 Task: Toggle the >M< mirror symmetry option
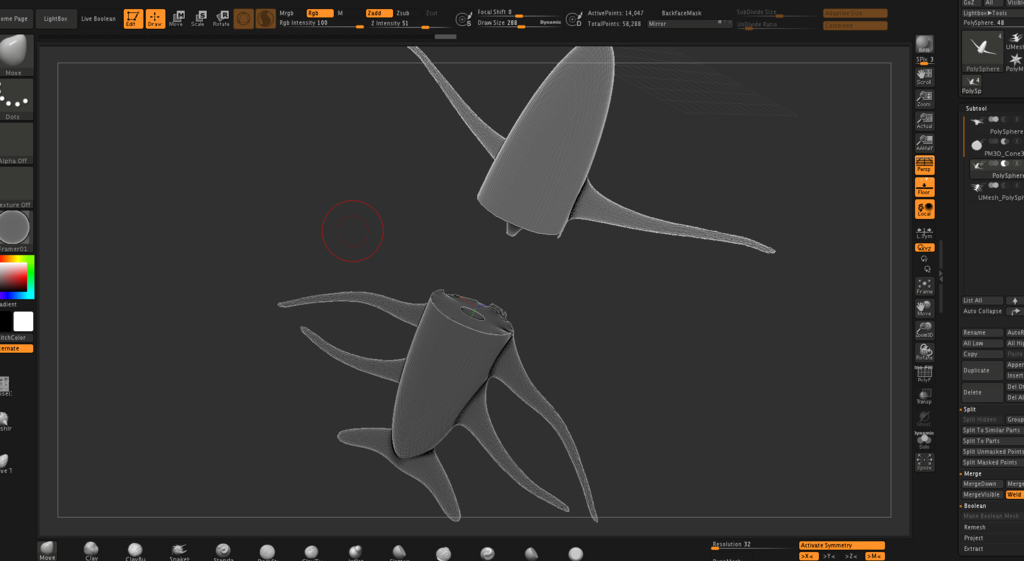pyautogui.click(x=874, y=556)
